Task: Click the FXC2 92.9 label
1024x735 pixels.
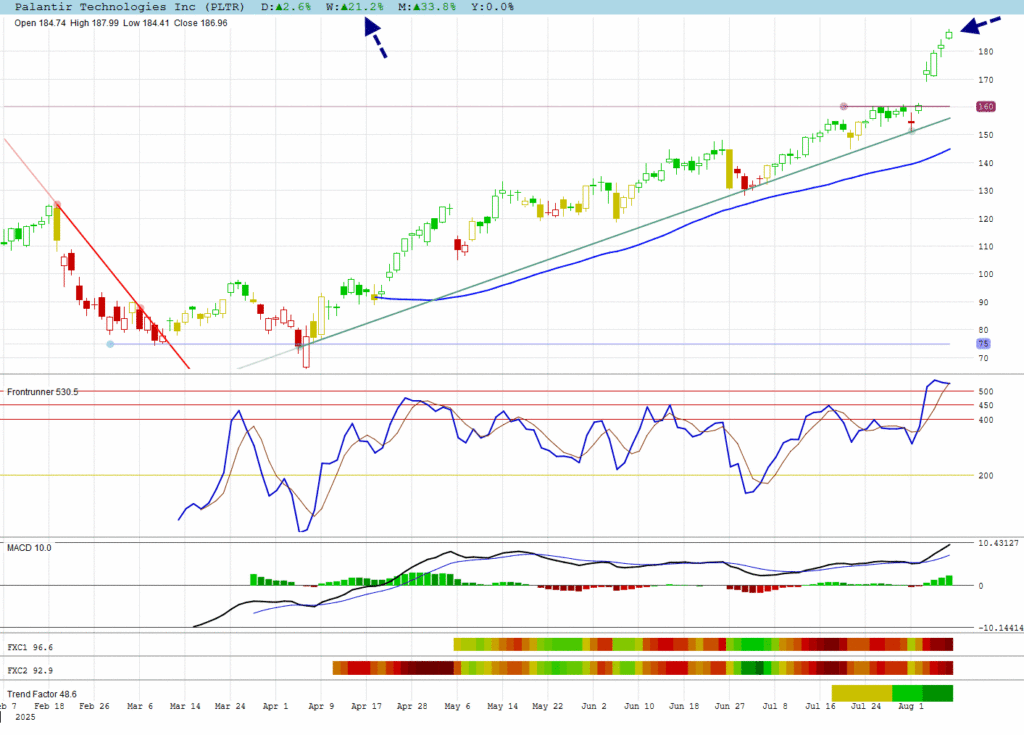Action: point(30,670)
